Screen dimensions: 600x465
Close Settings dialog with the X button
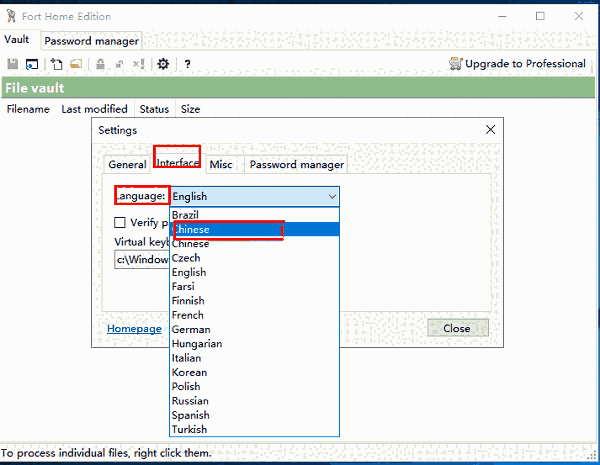tap(490, 130)
